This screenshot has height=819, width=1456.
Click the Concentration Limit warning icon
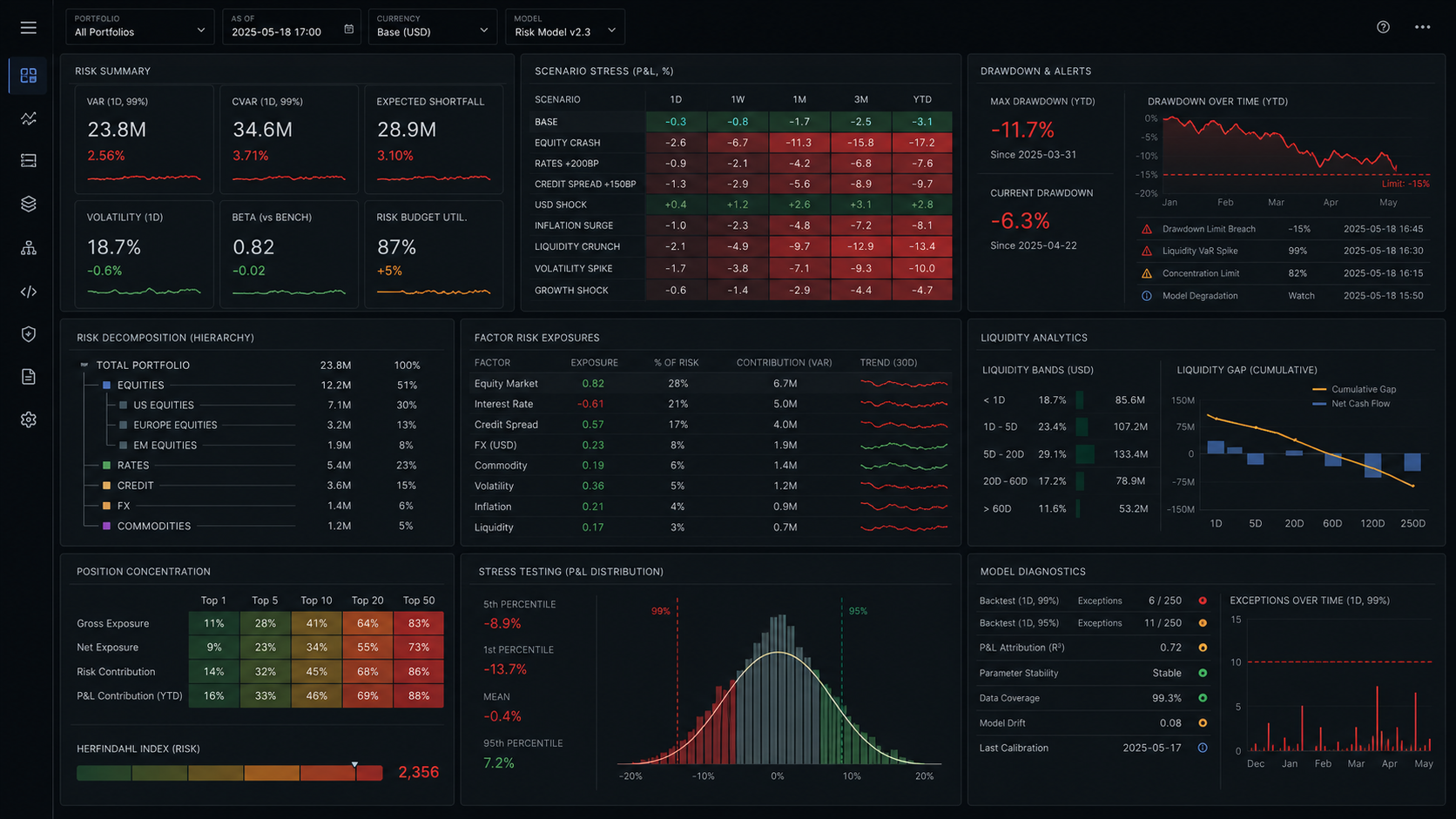tap(1147, 273)
